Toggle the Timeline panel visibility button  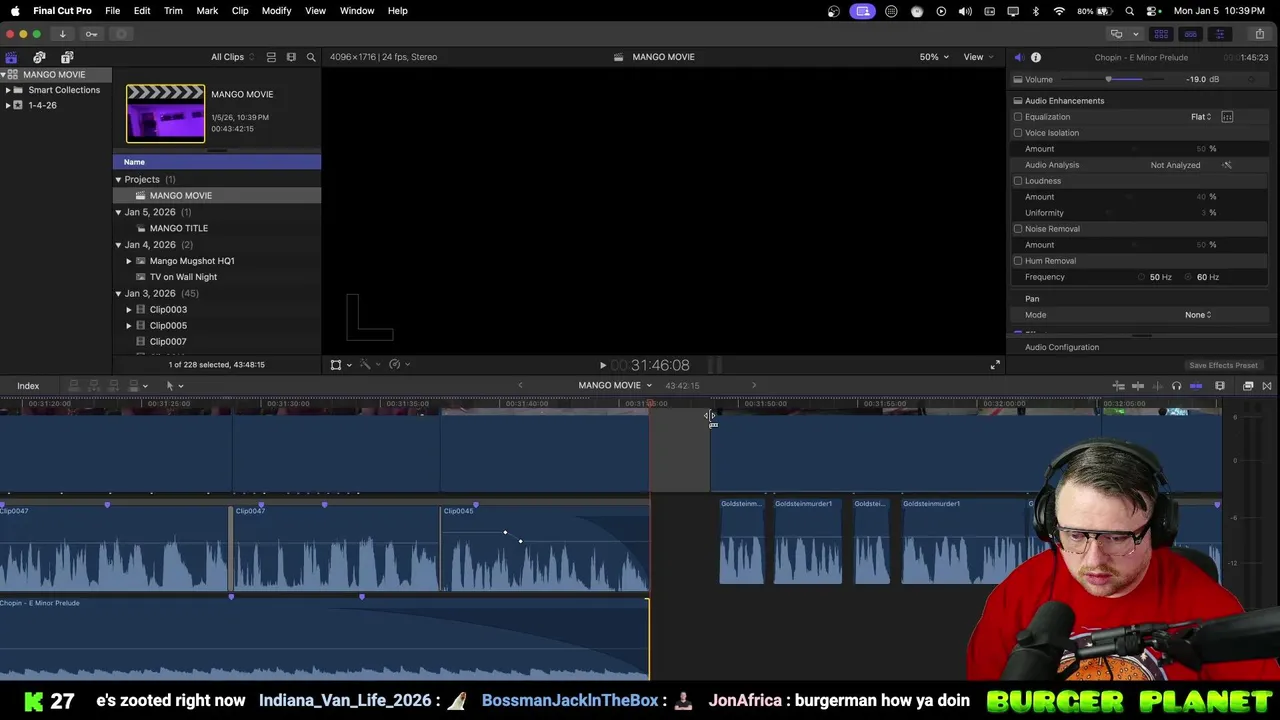click(x=1190, y=34)
